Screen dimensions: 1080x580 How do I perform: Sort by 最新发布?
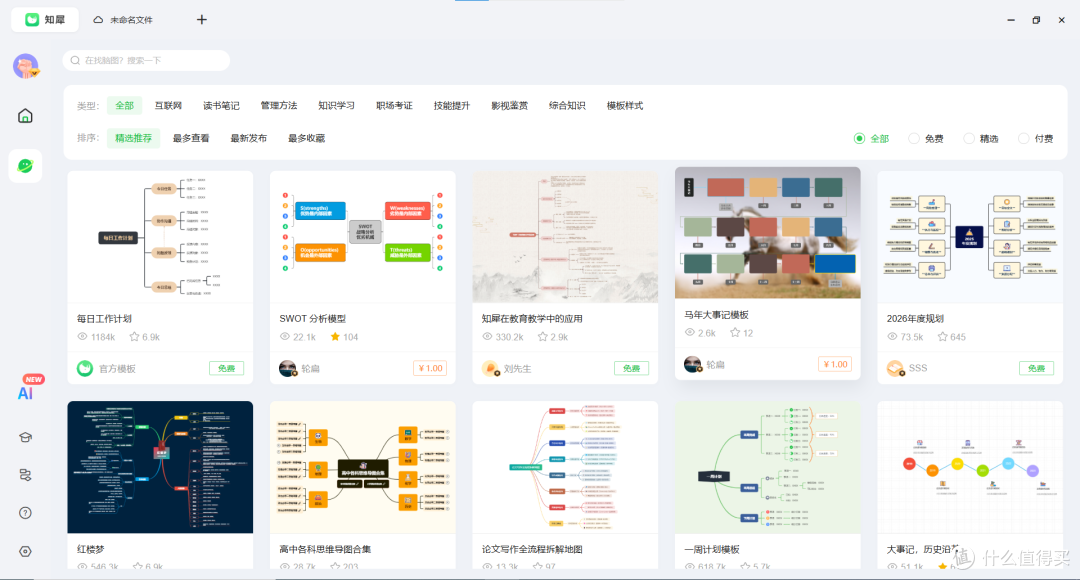[249, 138]
